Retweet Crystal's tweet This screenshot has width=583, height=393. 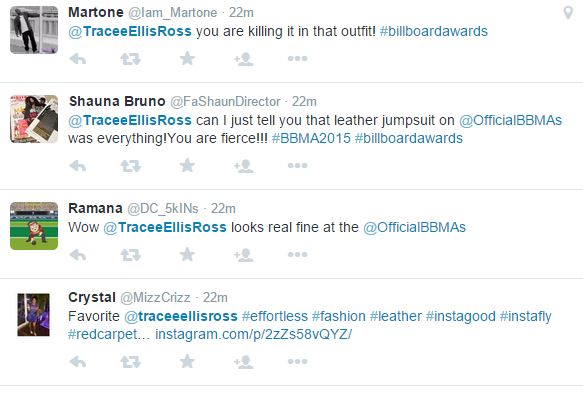pos(131,362)
